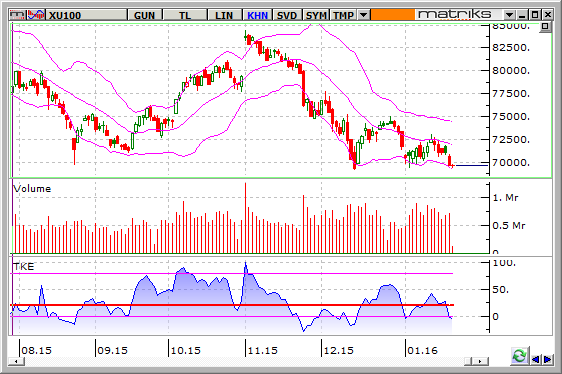Click the matriks logo text
Screen dimensions: 562x374
tap(454, 14)
